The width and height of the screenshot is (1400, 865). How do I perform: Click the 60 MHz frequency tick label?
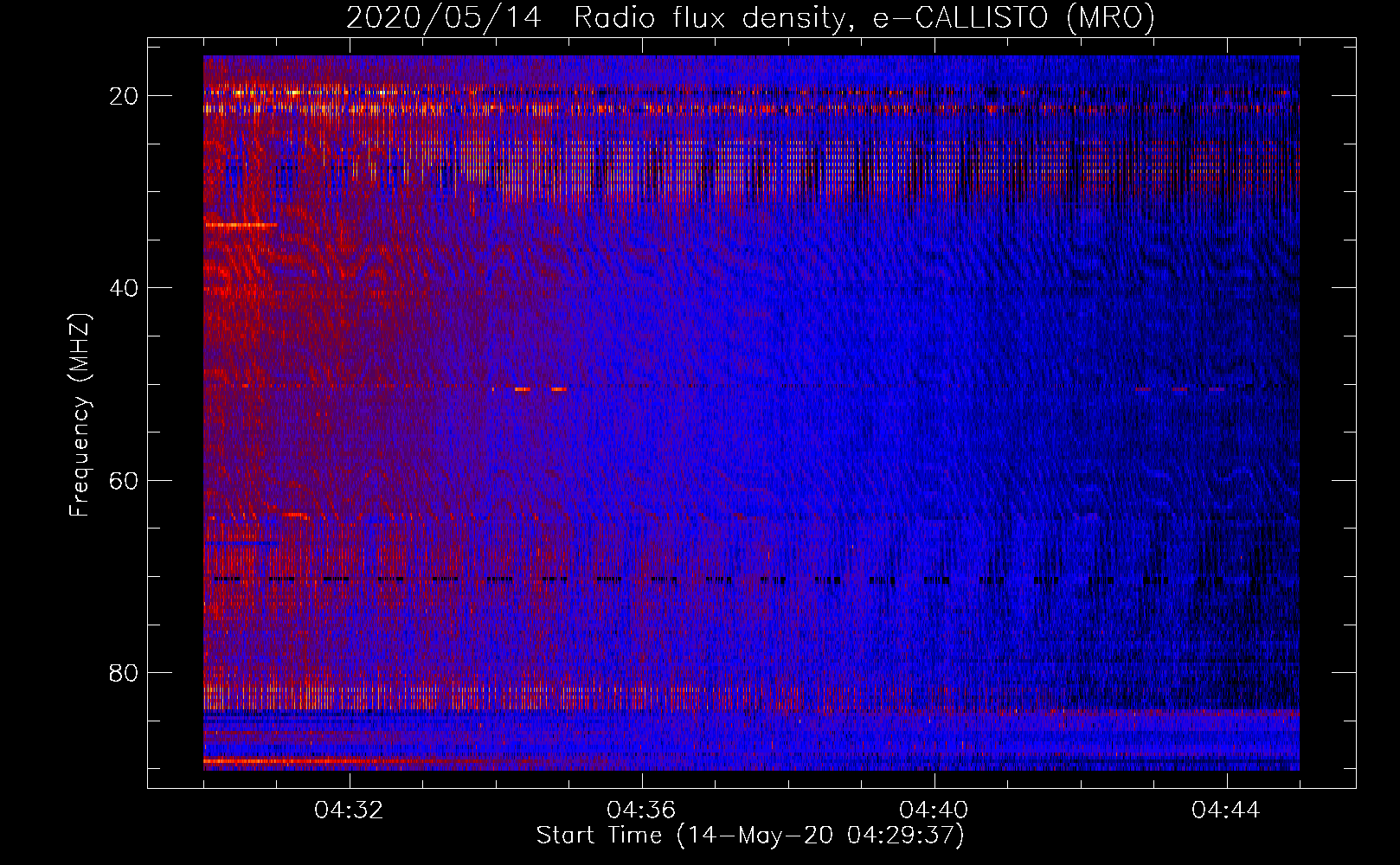coord(124,480)
